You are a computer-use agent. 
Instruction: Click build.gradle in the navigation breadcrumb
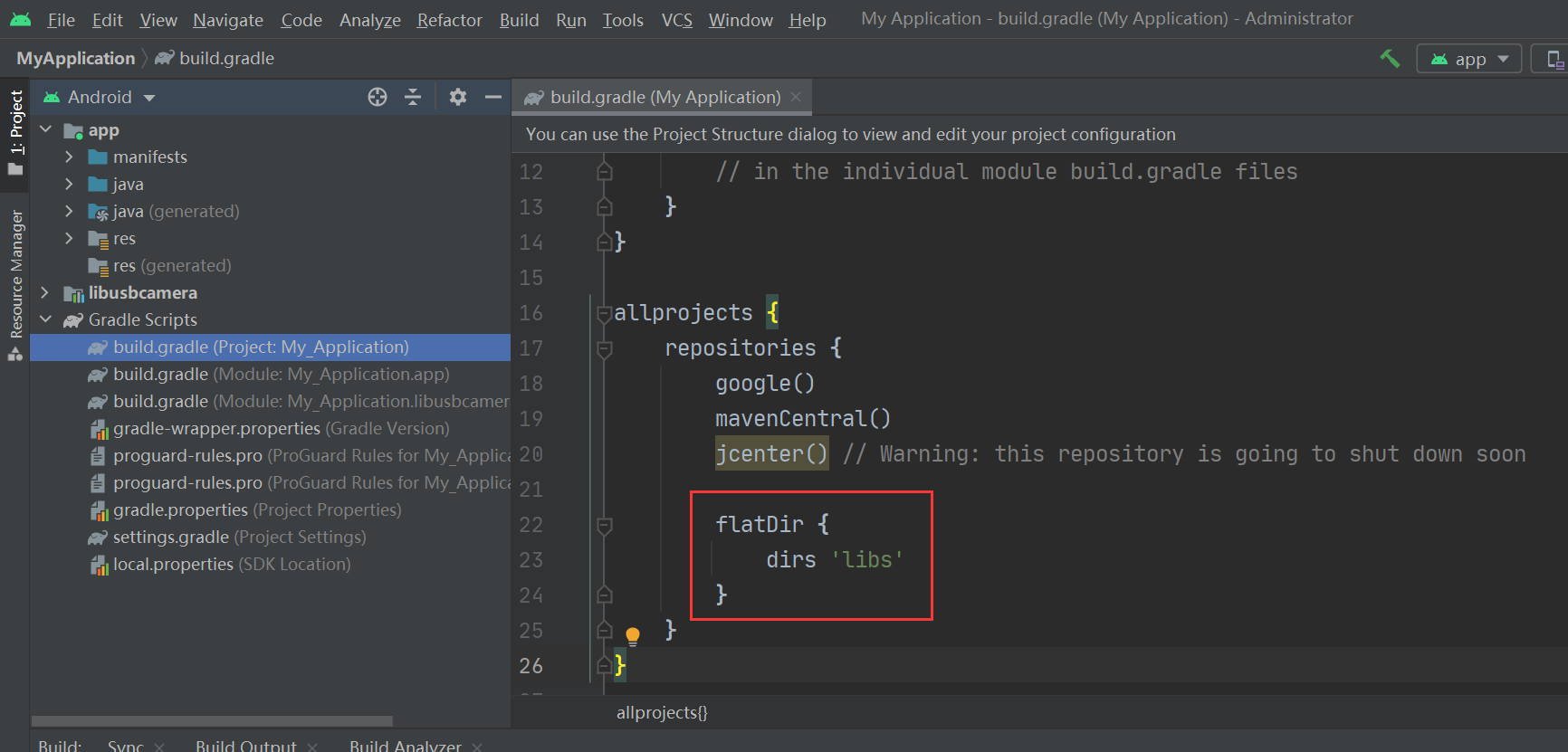coord(215,59)
